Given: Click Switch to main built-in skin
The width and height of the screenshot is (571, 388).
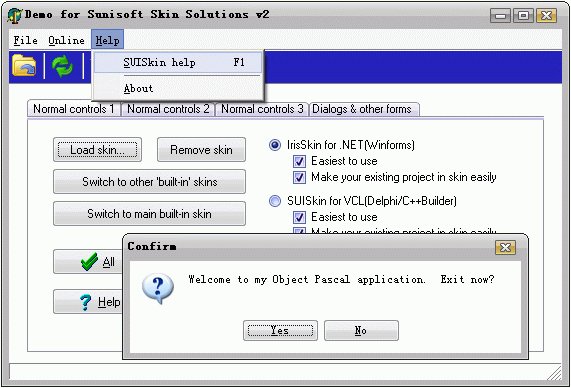Looking at the screenshot, I should pos(149,214).
